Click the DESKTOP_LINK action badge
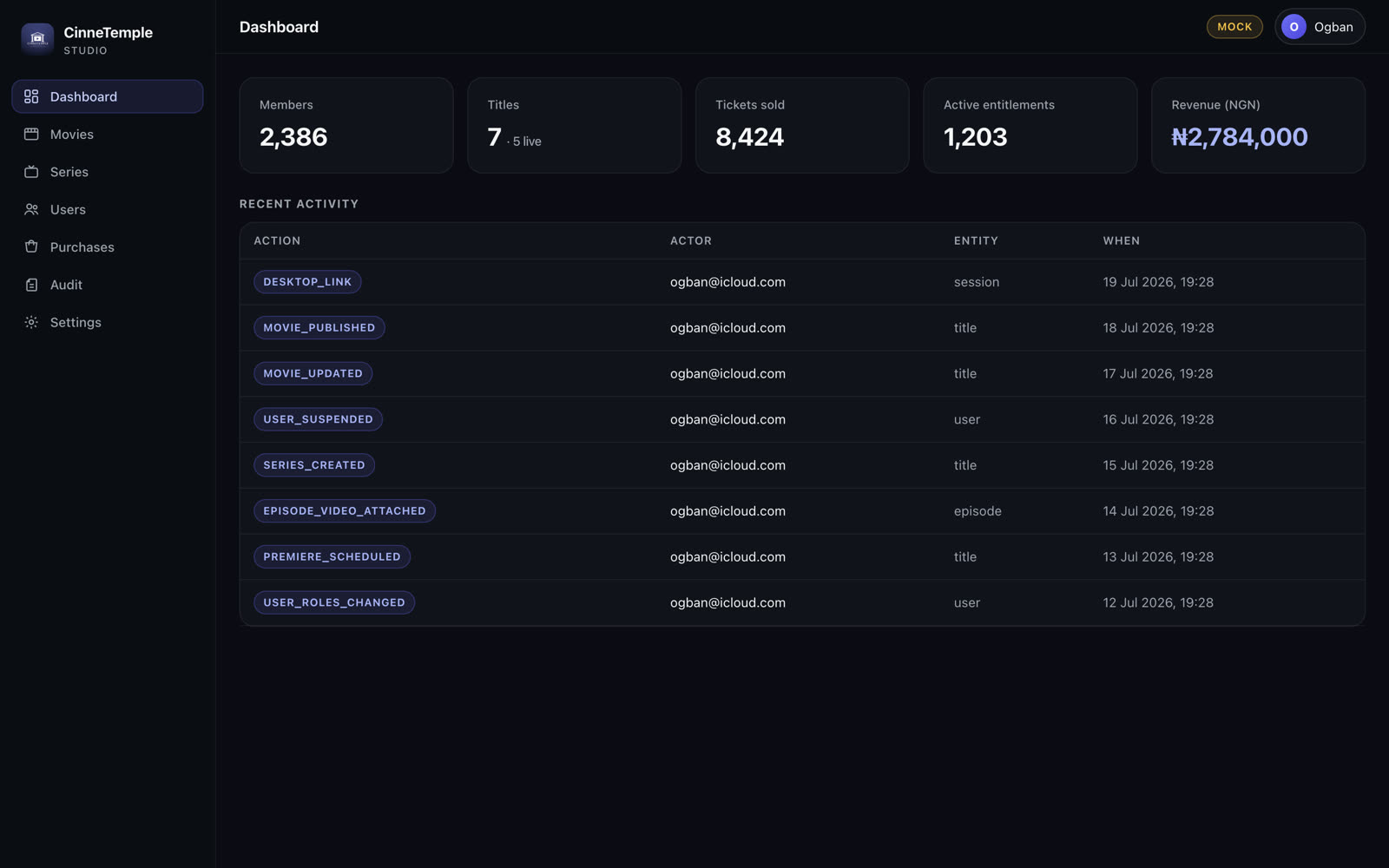The height and width of the screenshot is (868, 1389). coord(307,282)
